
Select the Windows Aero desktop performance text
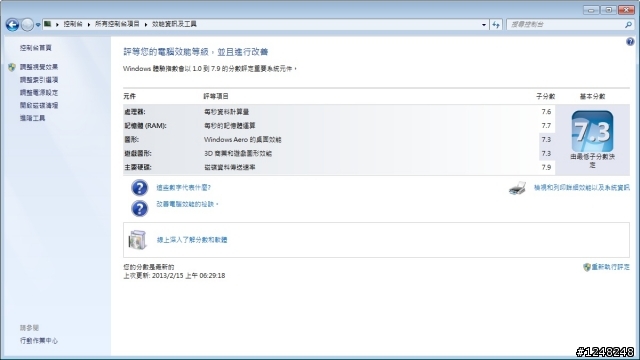[242, 140]
